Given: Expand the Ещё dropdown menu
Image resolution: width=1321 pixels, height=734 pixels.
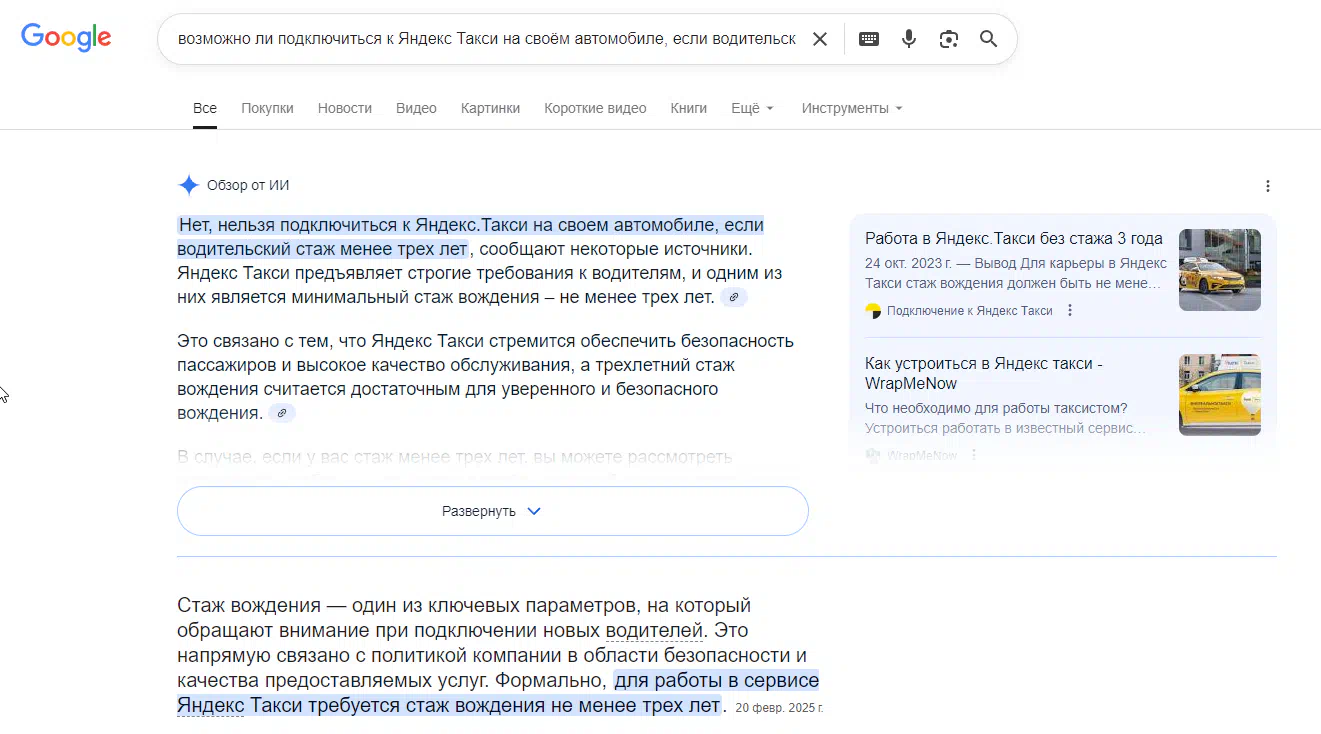Looking at the screenshot, I should click(753, 108).
